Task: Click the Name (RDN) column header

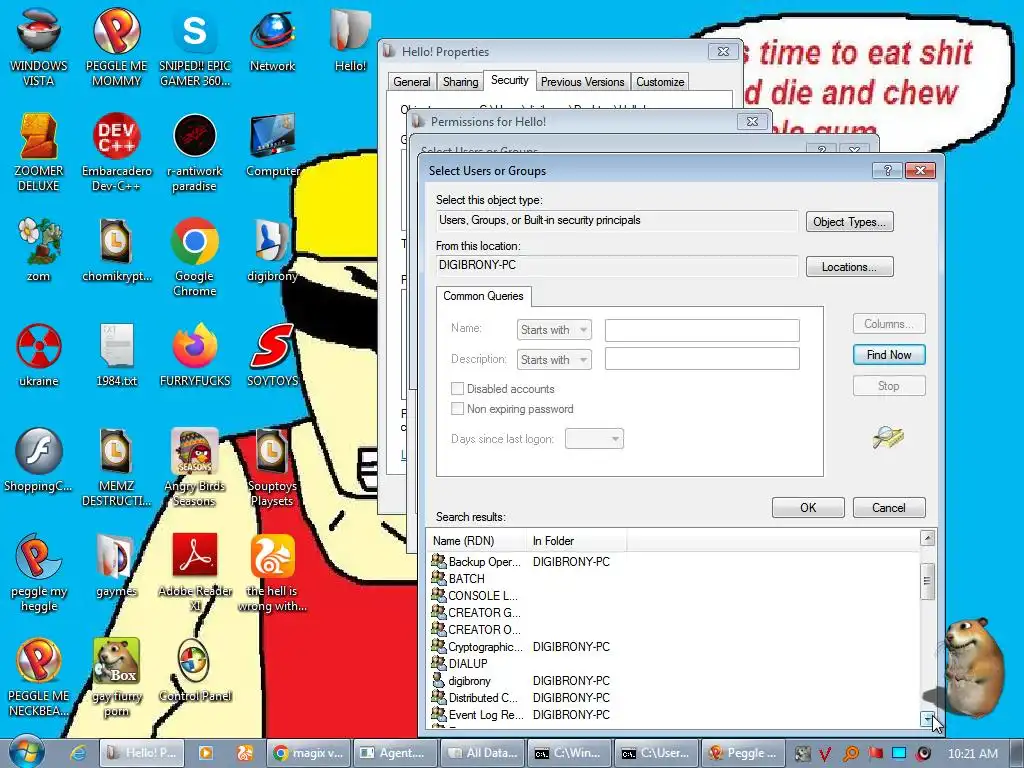Action: [x=477, y=541]
